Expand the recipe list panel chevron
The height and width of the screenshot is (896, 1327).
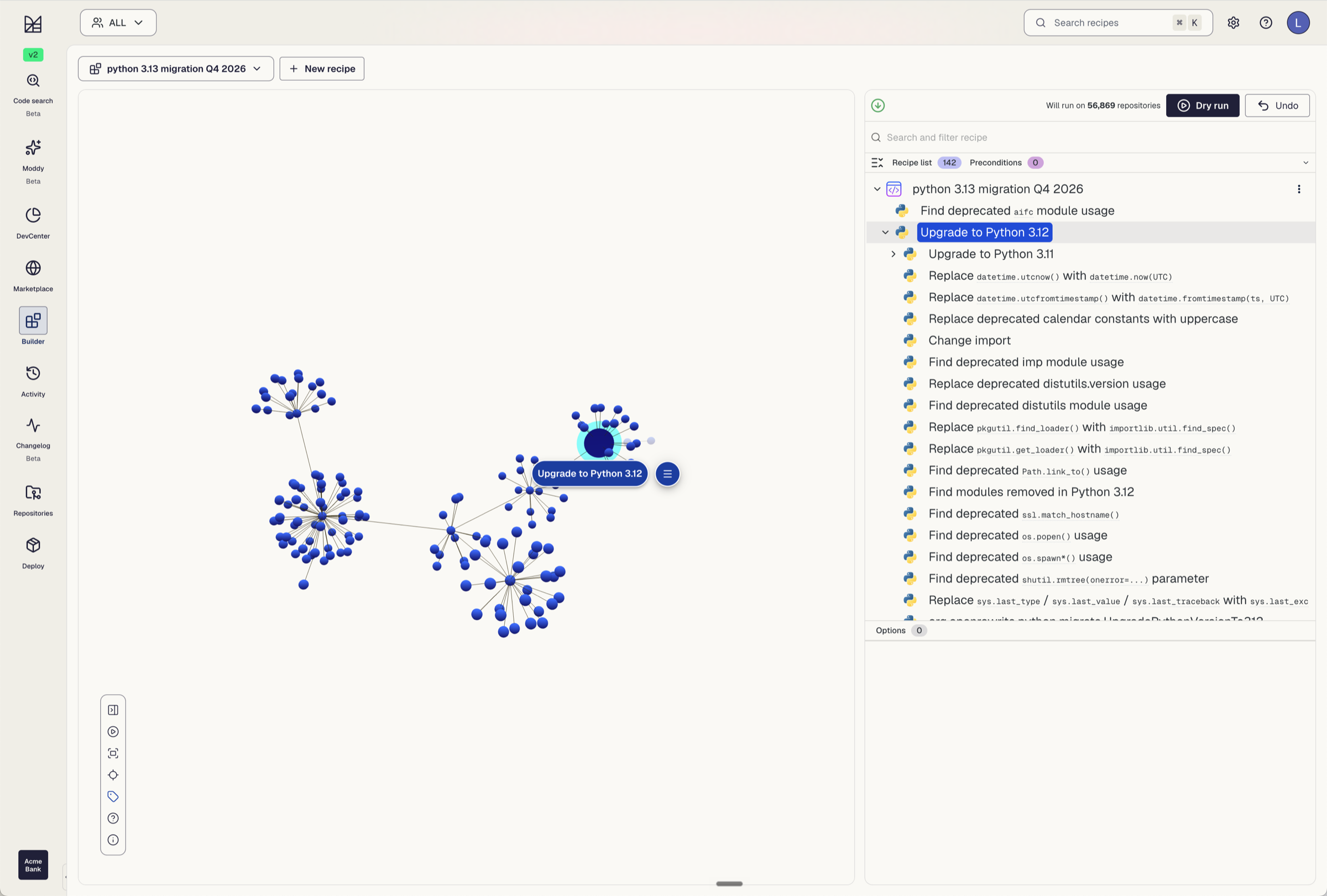pyautogui.click(x=1305, y=163)
